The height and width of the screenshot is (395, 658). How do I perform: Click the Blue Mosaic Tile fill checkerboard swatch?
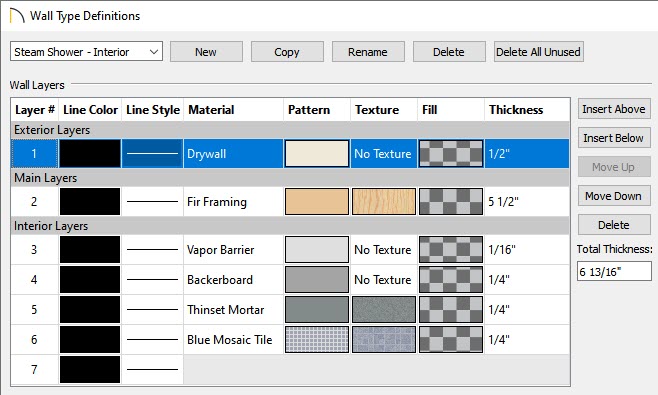[451, 339]
